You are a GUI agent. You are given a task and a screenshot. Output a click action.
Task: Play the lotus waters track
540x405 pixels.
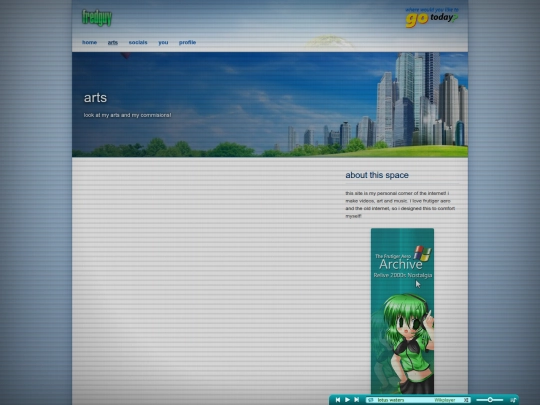pos(347,400)
